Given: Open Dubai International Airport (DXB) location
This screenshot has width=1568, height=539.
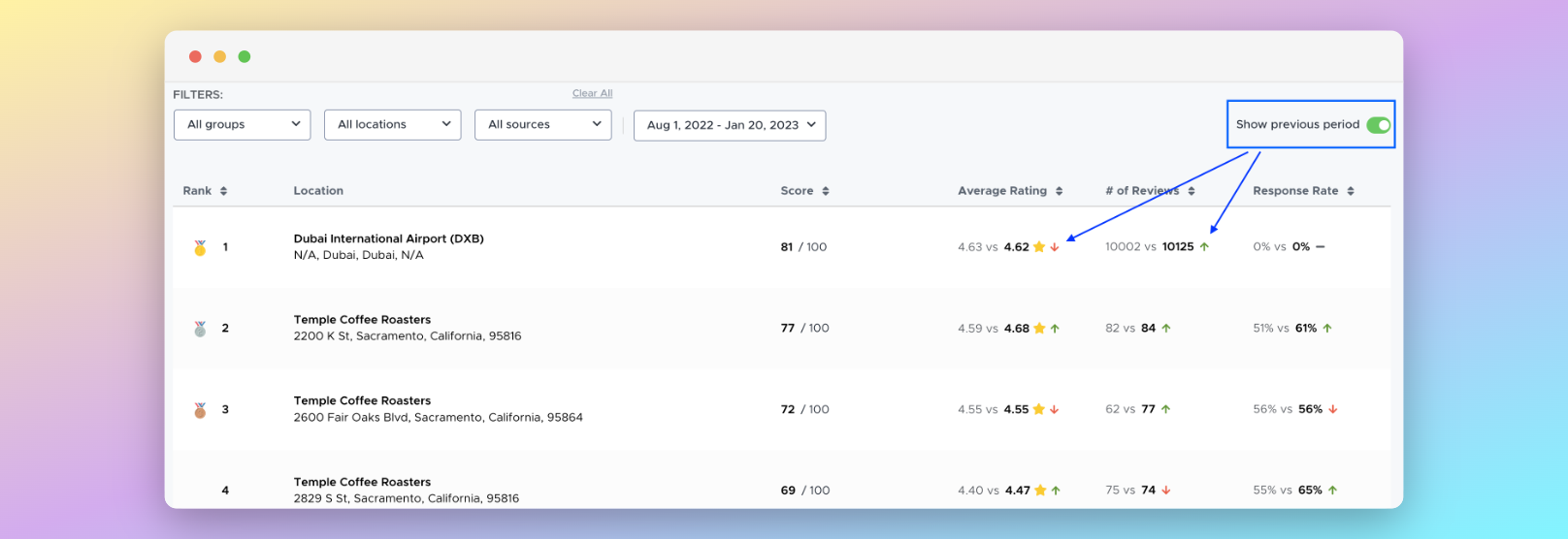Looking at the screenshot, I should (388, 238).
